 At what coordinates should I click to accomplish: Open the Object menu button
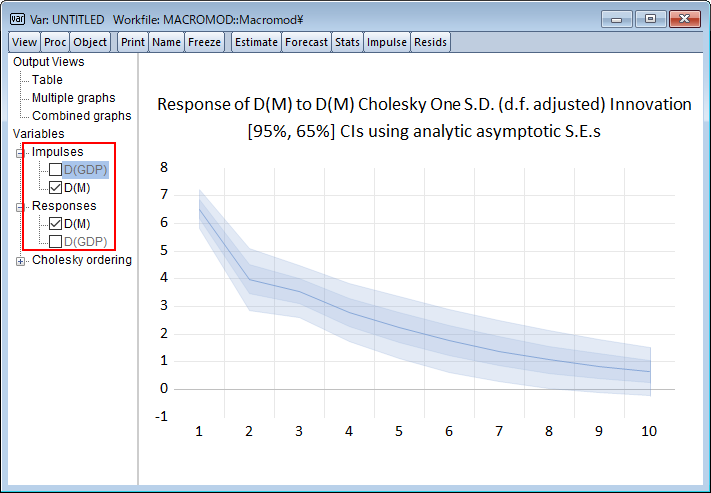pos(90,42)
